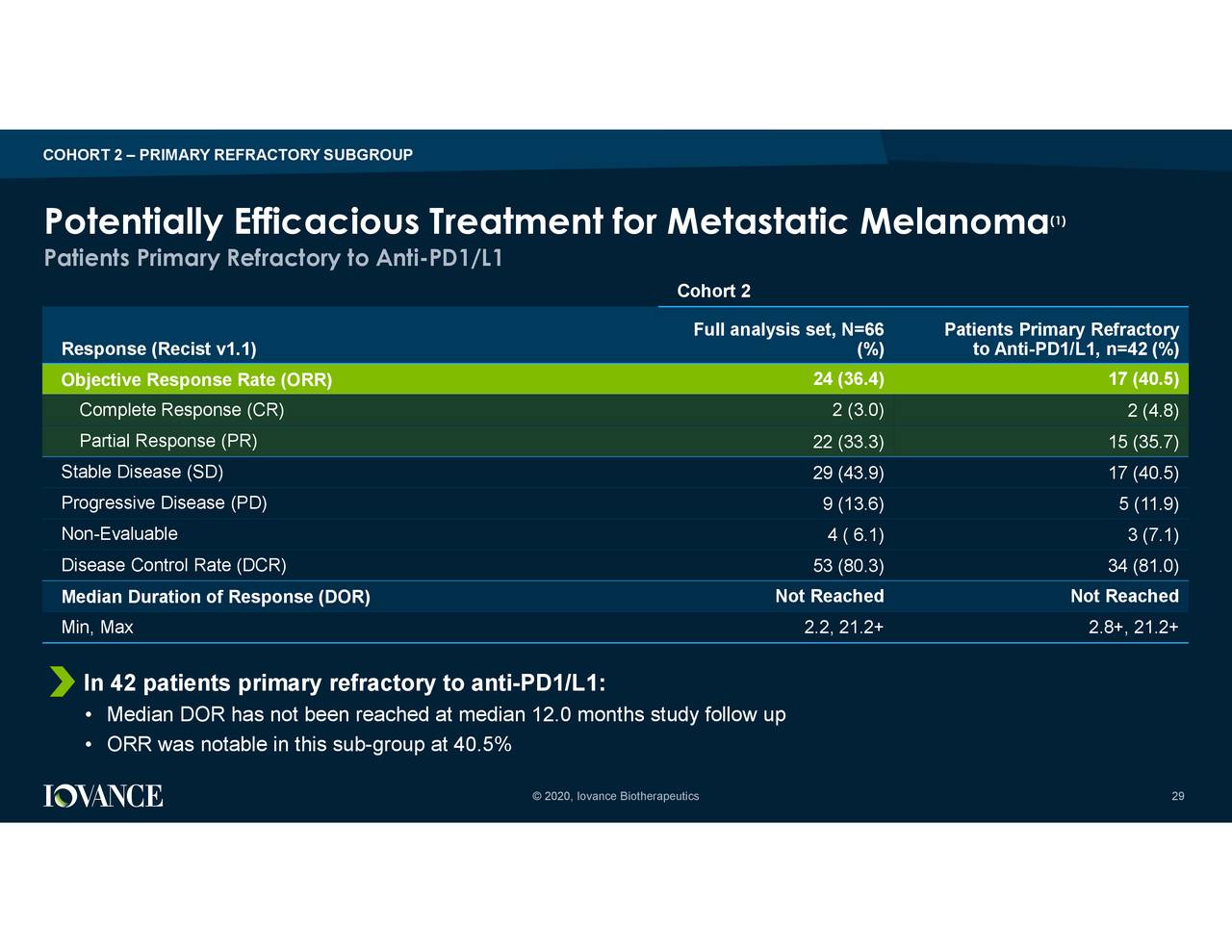The width and height of the screenshot is (1232, 952).
Task: Click the Iovance logo in the footer
Action: (x=103, y=796)
